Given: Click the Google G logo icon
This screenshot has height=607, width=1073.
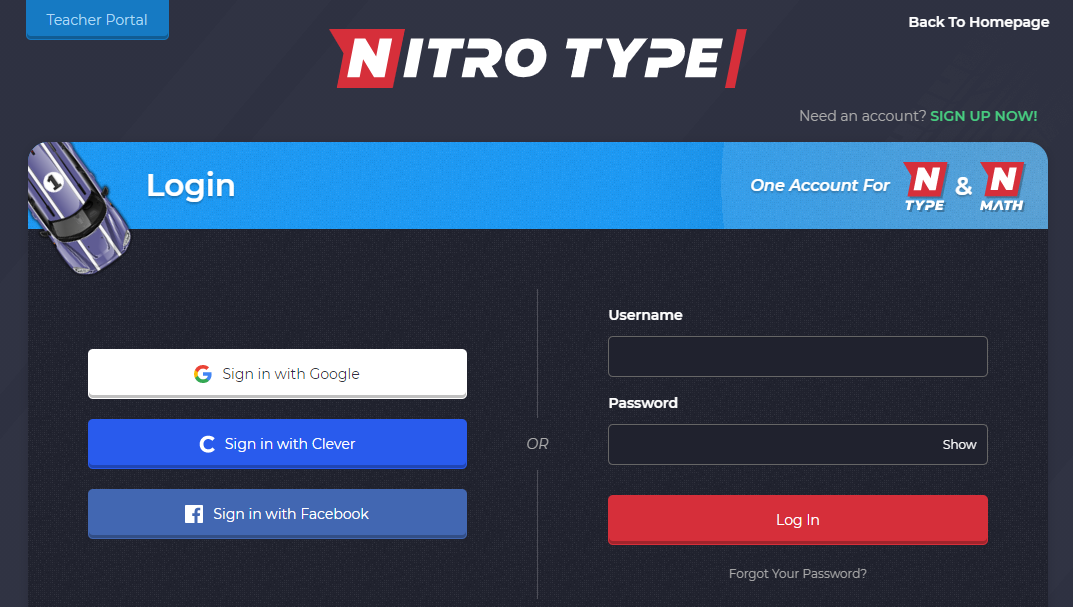Looking at the screenshot, I should (203, 374).
